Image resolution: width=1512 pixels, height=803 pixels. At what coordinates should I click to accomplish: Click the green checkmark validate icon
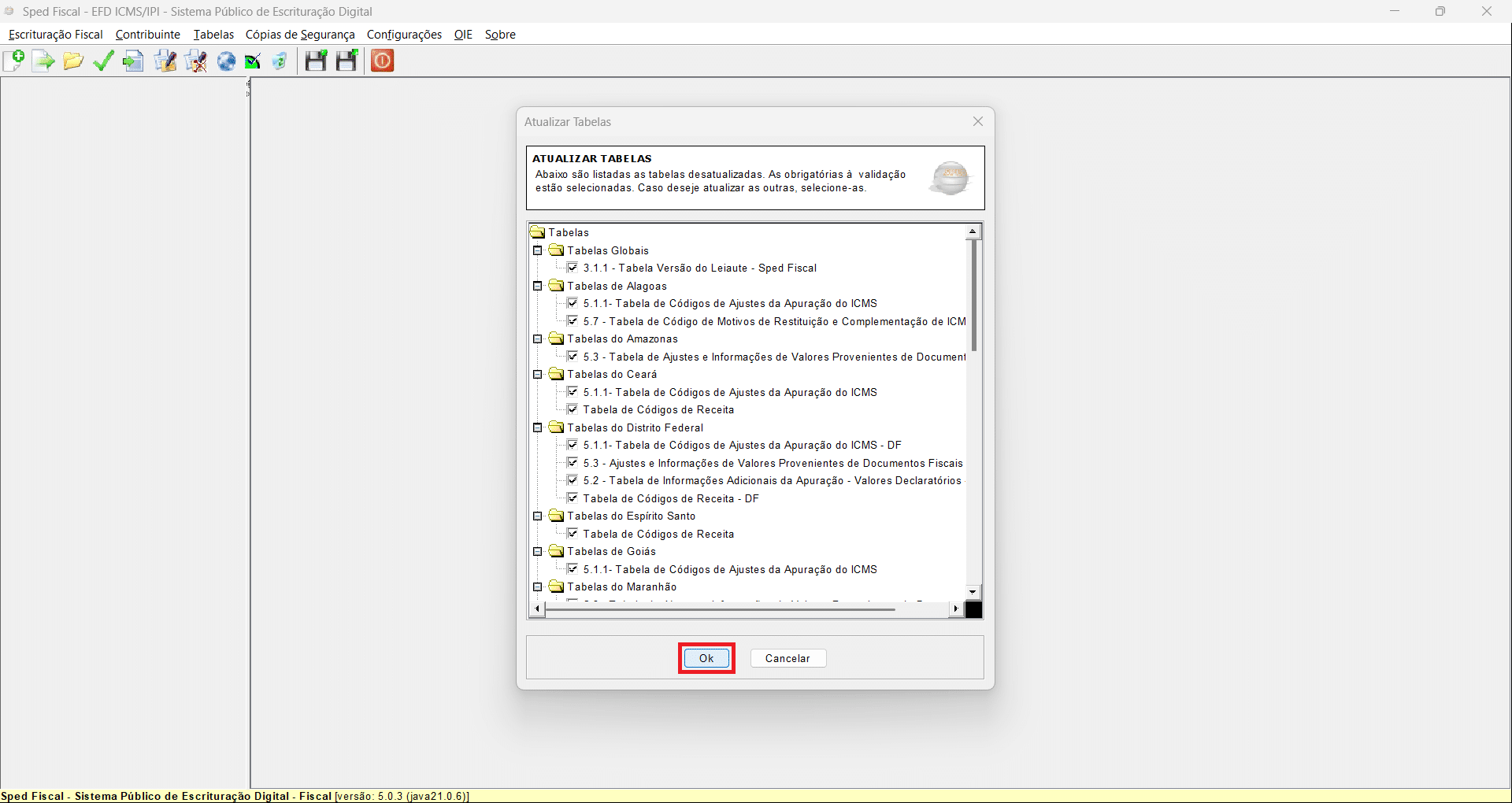tap(103, 61)
